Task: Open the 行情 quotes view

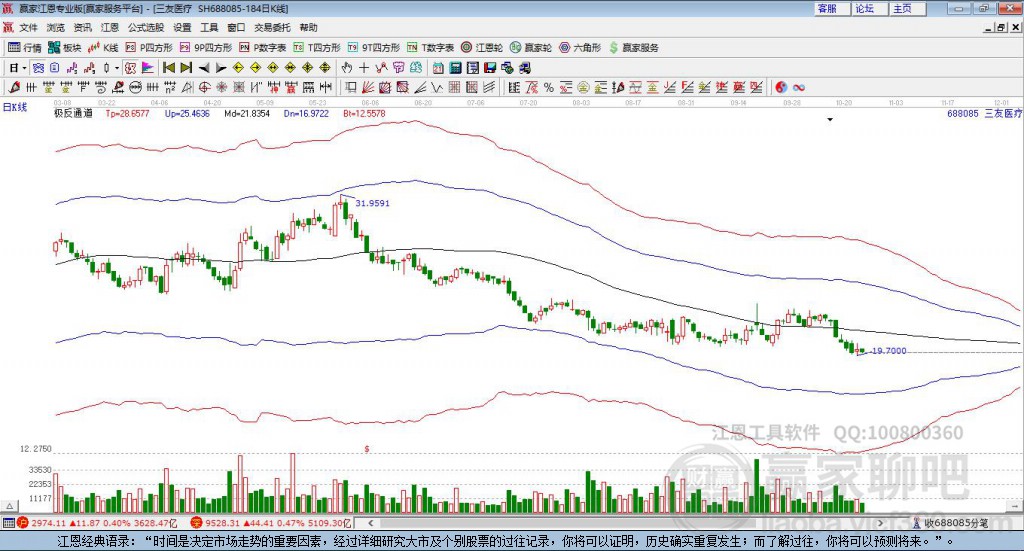Action: [x=24, y=48]
